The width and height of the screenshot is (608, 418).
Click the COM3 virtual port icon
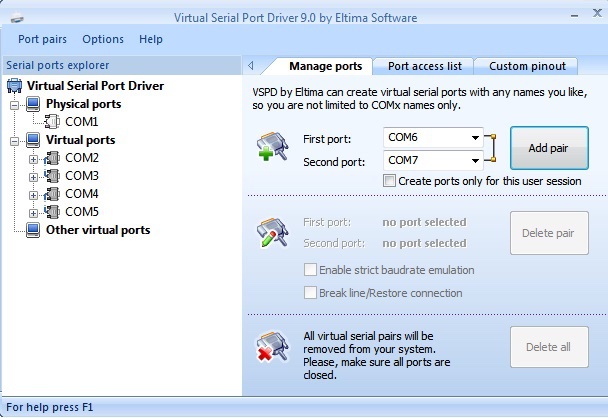point(52,176)
